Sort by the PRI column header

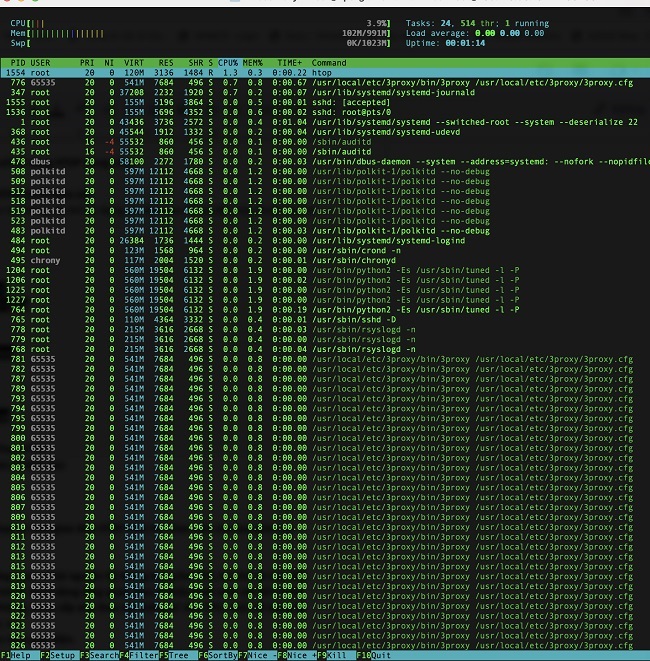[x=87, y=63]
